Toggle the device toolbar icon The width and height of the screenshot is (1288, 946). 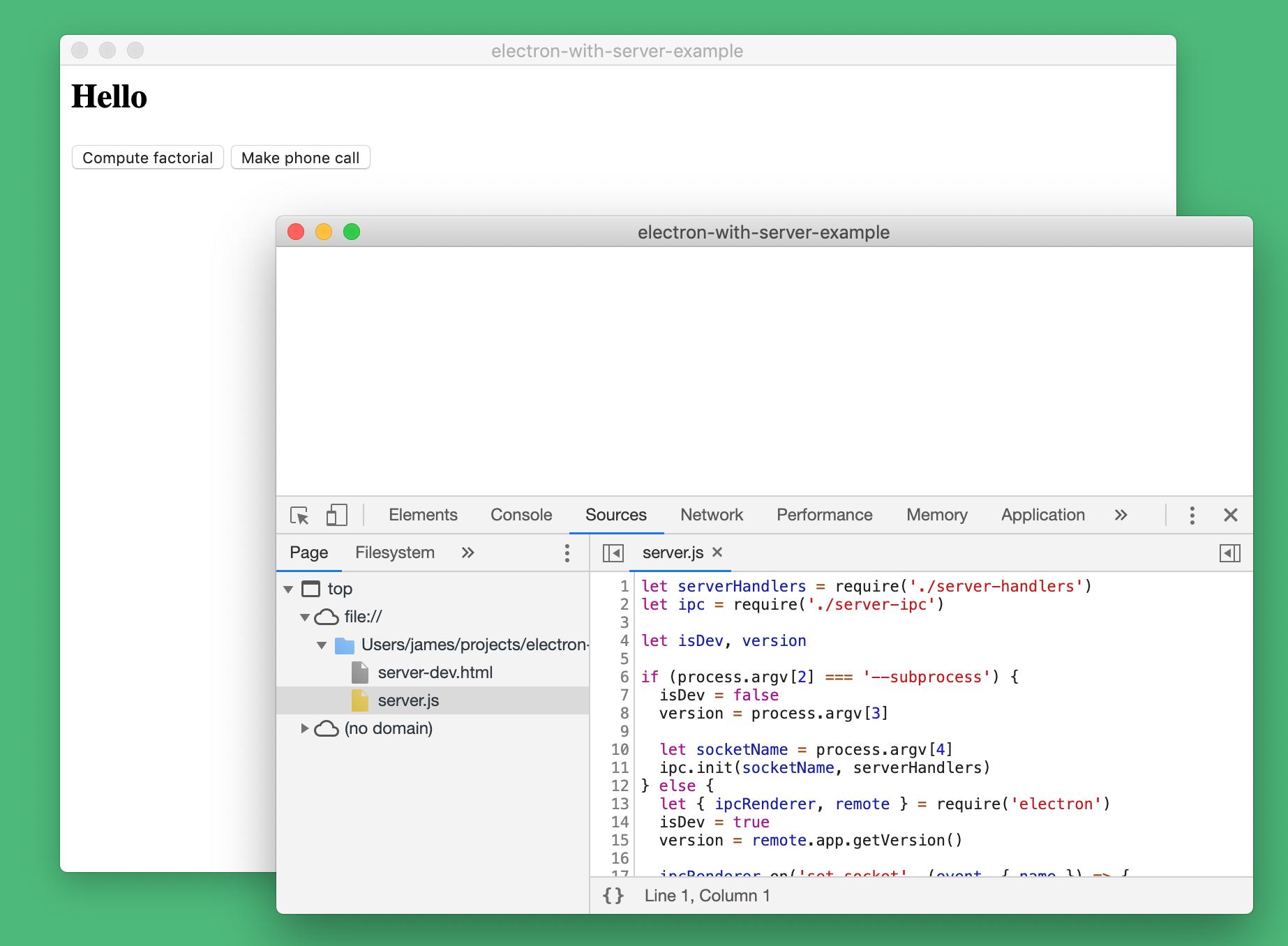(337, 516)
